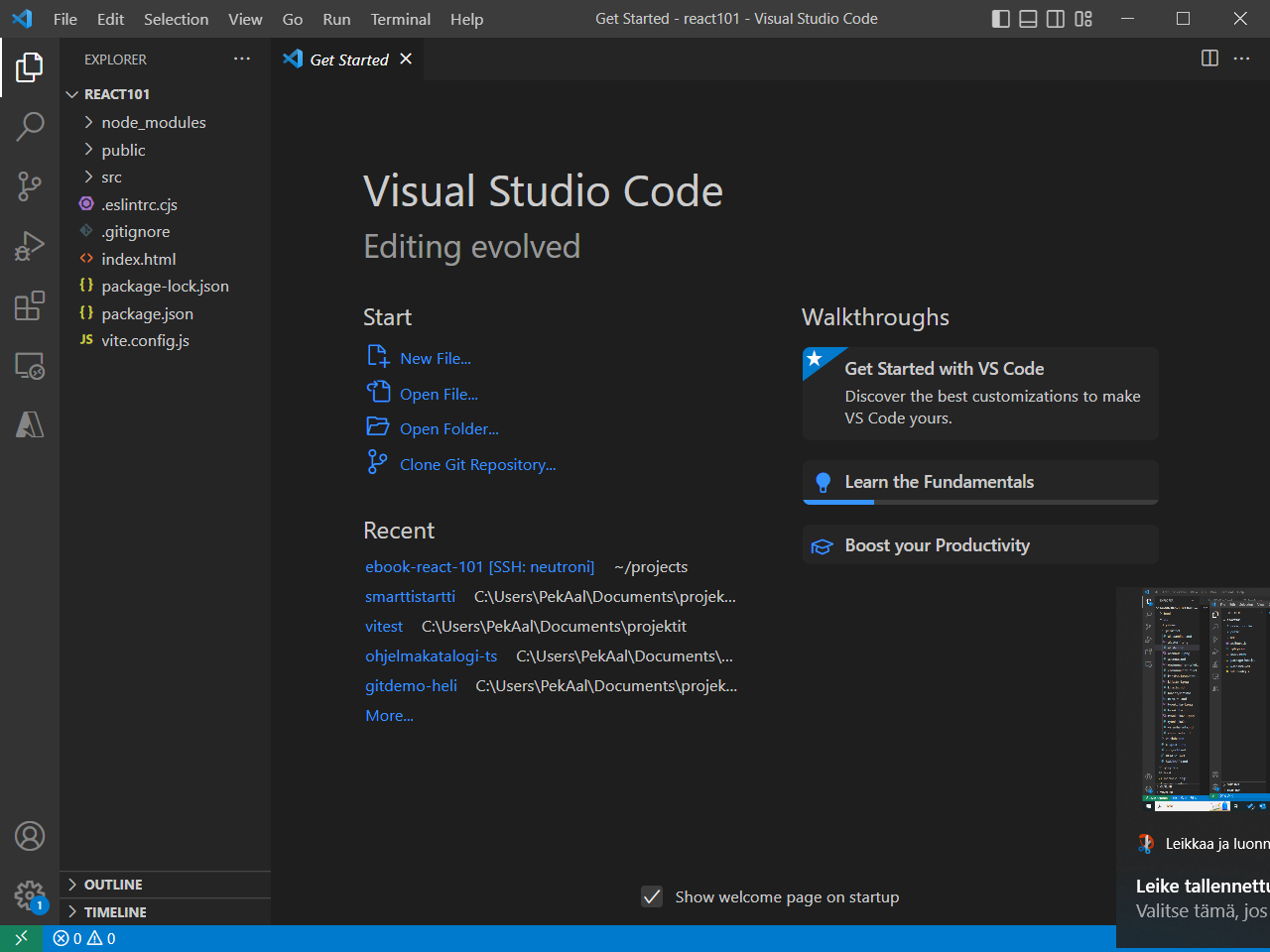
Task: Open the Extensions view
Action: point(30,305)
